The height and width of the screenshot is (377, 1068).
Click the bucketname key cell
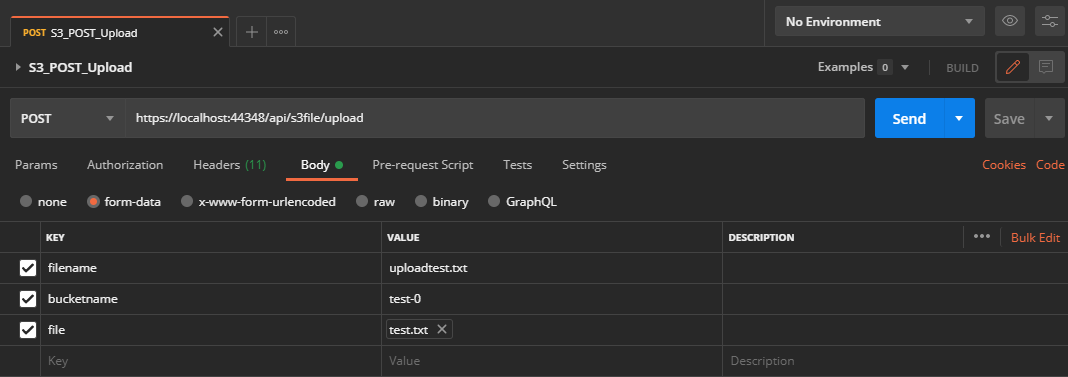(211, 299)
